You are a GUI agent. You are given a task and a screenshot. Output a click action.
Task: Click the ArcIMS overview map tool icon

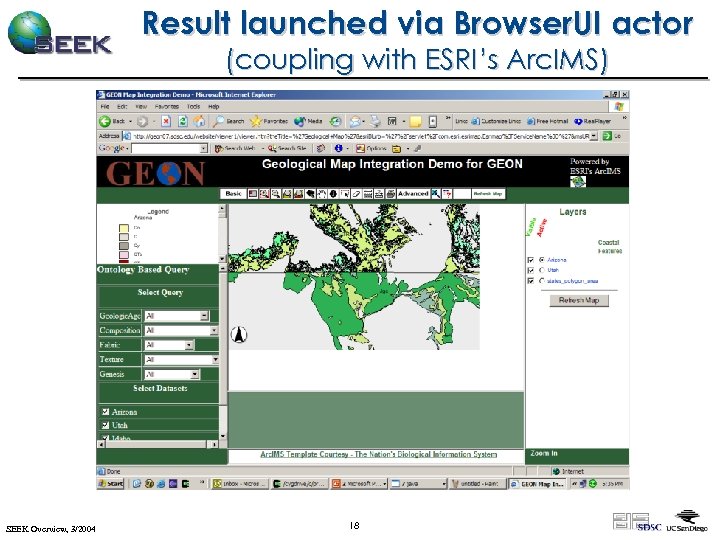[253, 194]
